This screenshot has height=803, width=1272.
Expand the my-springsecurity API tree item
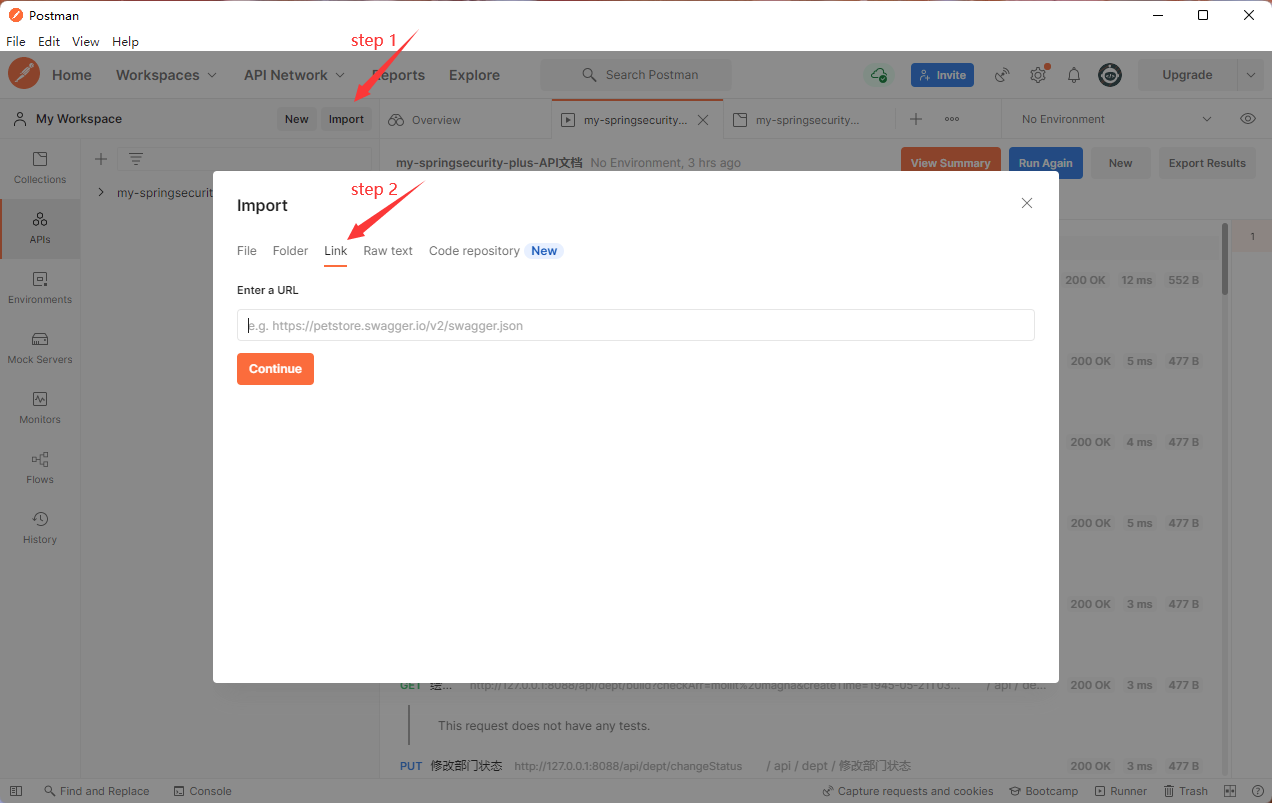coord(101,192)
